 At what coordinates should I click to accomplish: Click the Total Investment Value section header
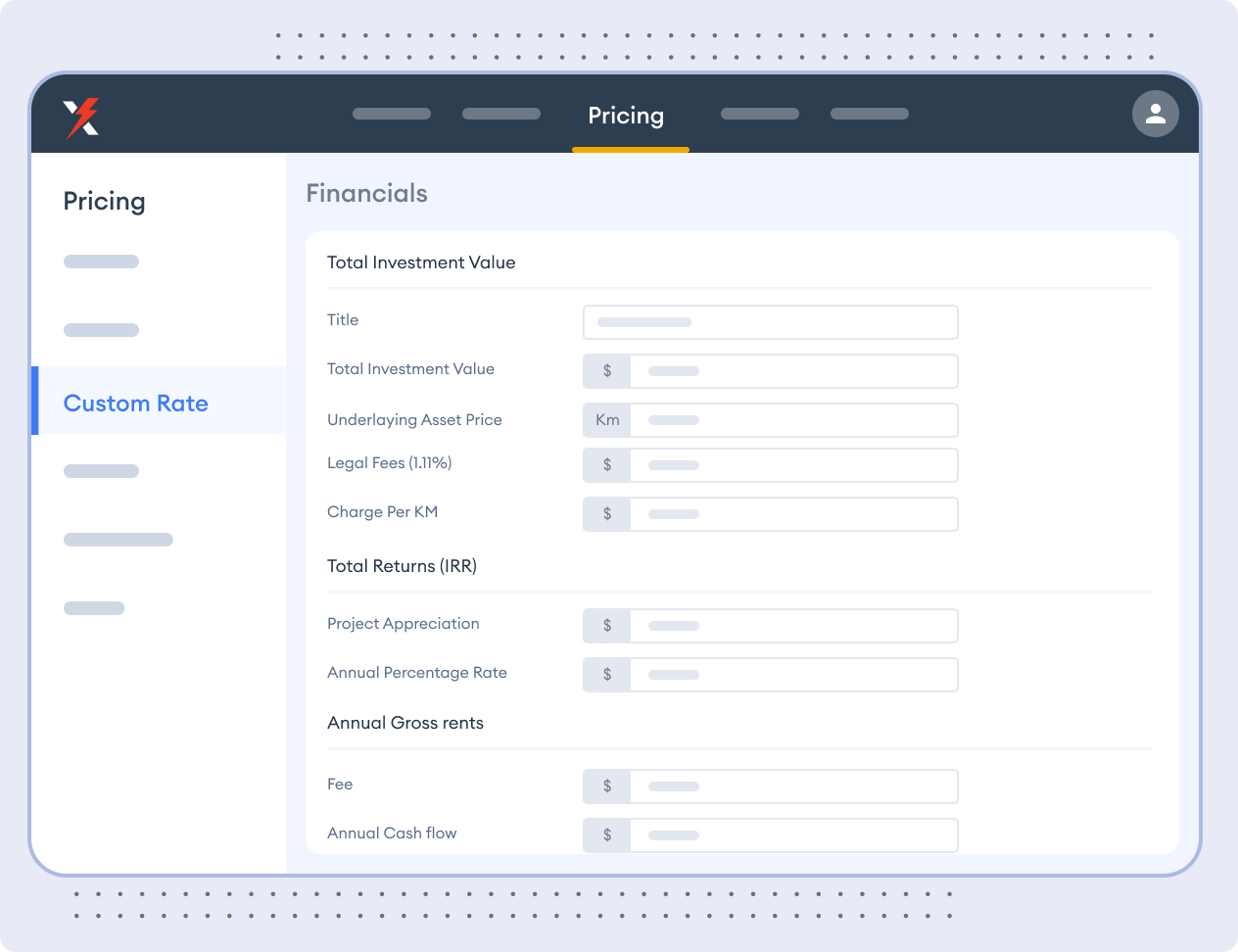420,262
